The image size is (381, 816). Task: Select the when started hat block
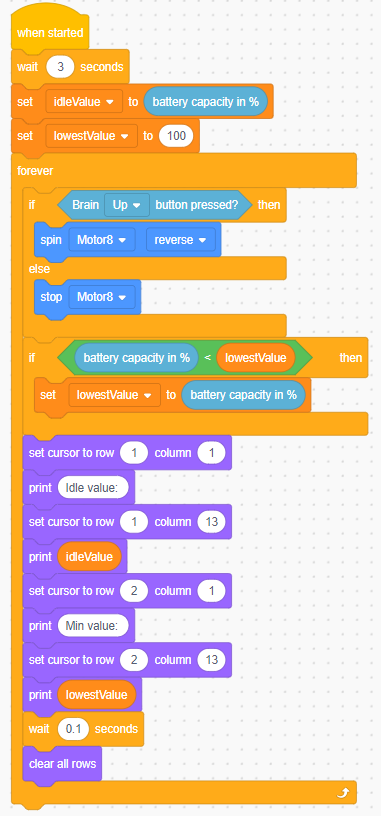tap(50, 30)
